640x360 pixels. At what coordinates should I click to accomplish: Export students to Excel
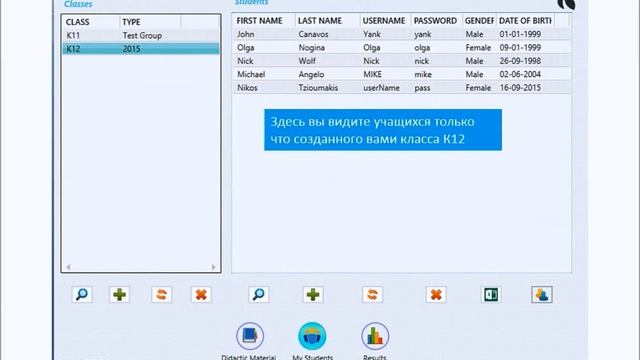[491, 294]
